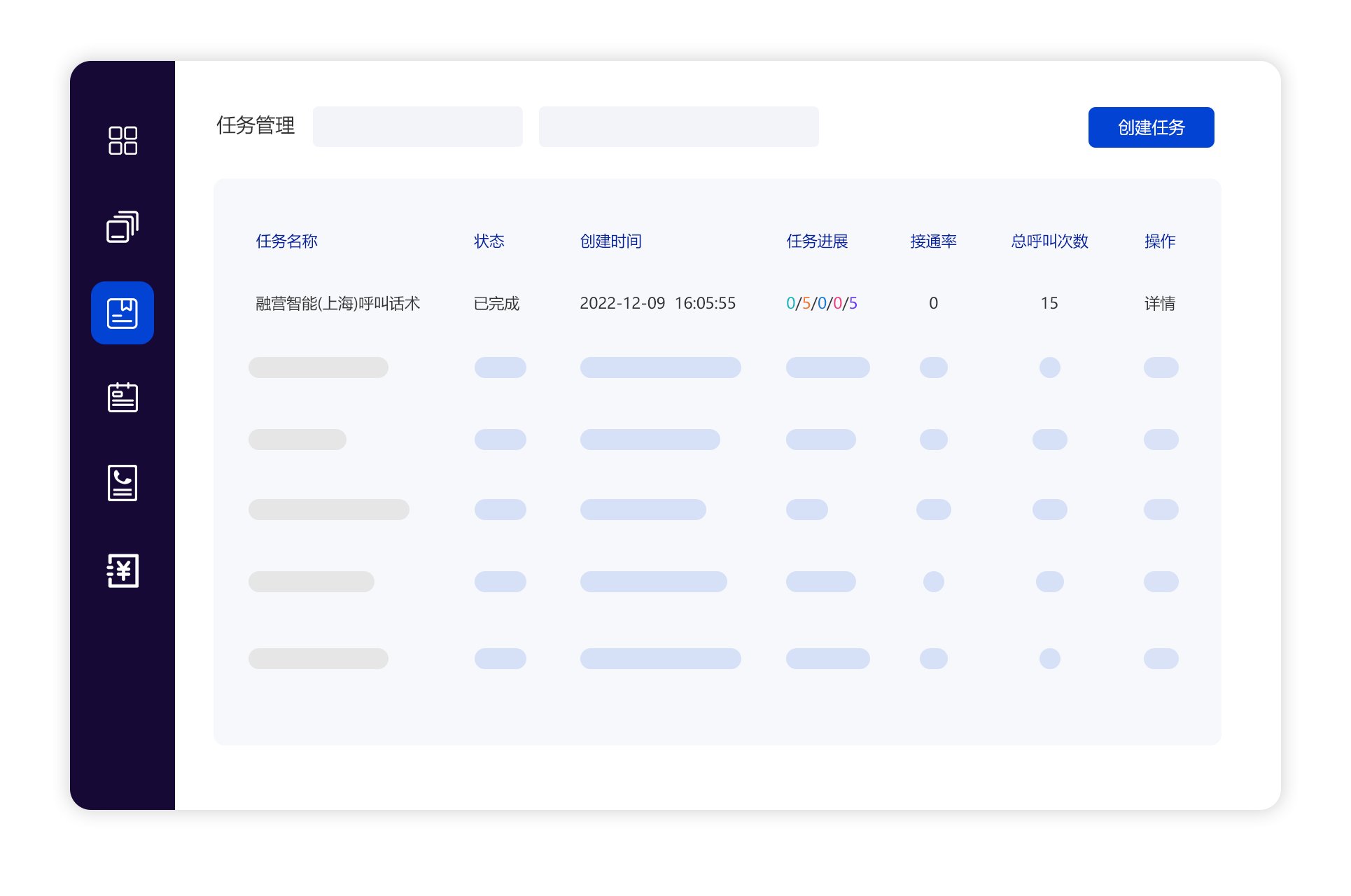This screenshot has height=896, width=1351.
Task: Click the 状态 column header
Action: coord(489,241)
